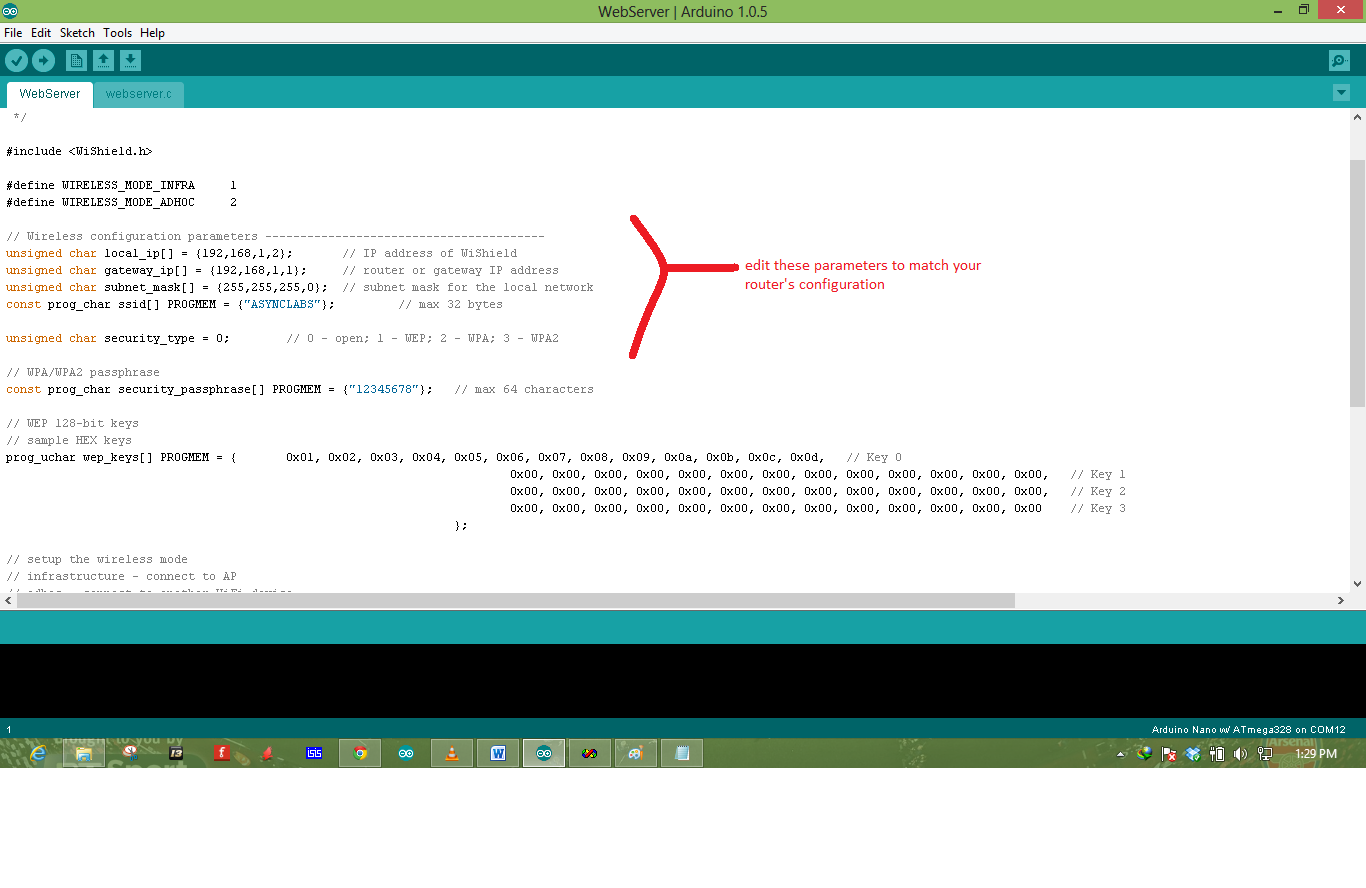Screen dimensions: 1366x888
Task: Click the 'security_type = 0' line
Action: point(282,338)
